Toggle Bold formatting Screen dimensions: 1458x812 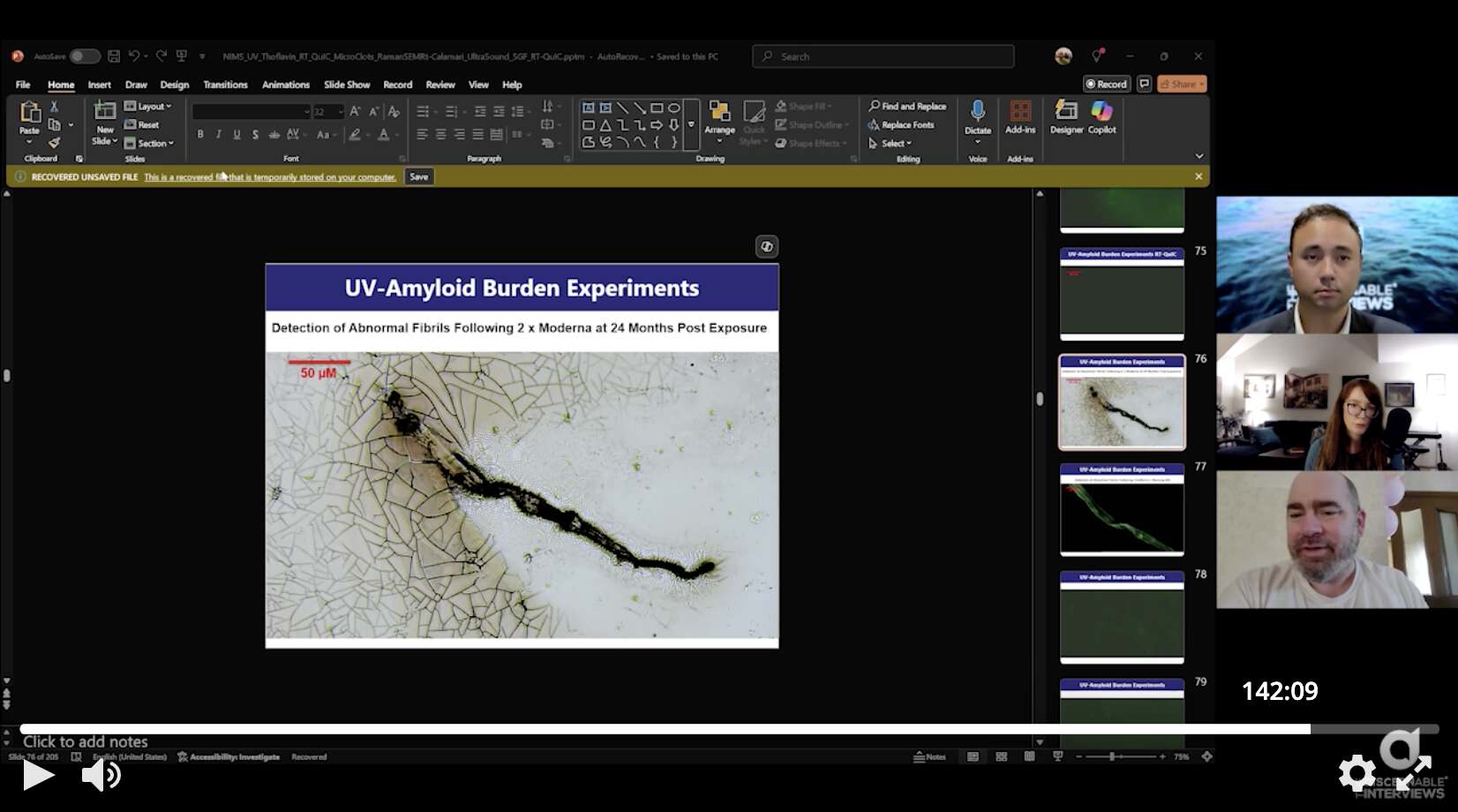coord(200,134)
